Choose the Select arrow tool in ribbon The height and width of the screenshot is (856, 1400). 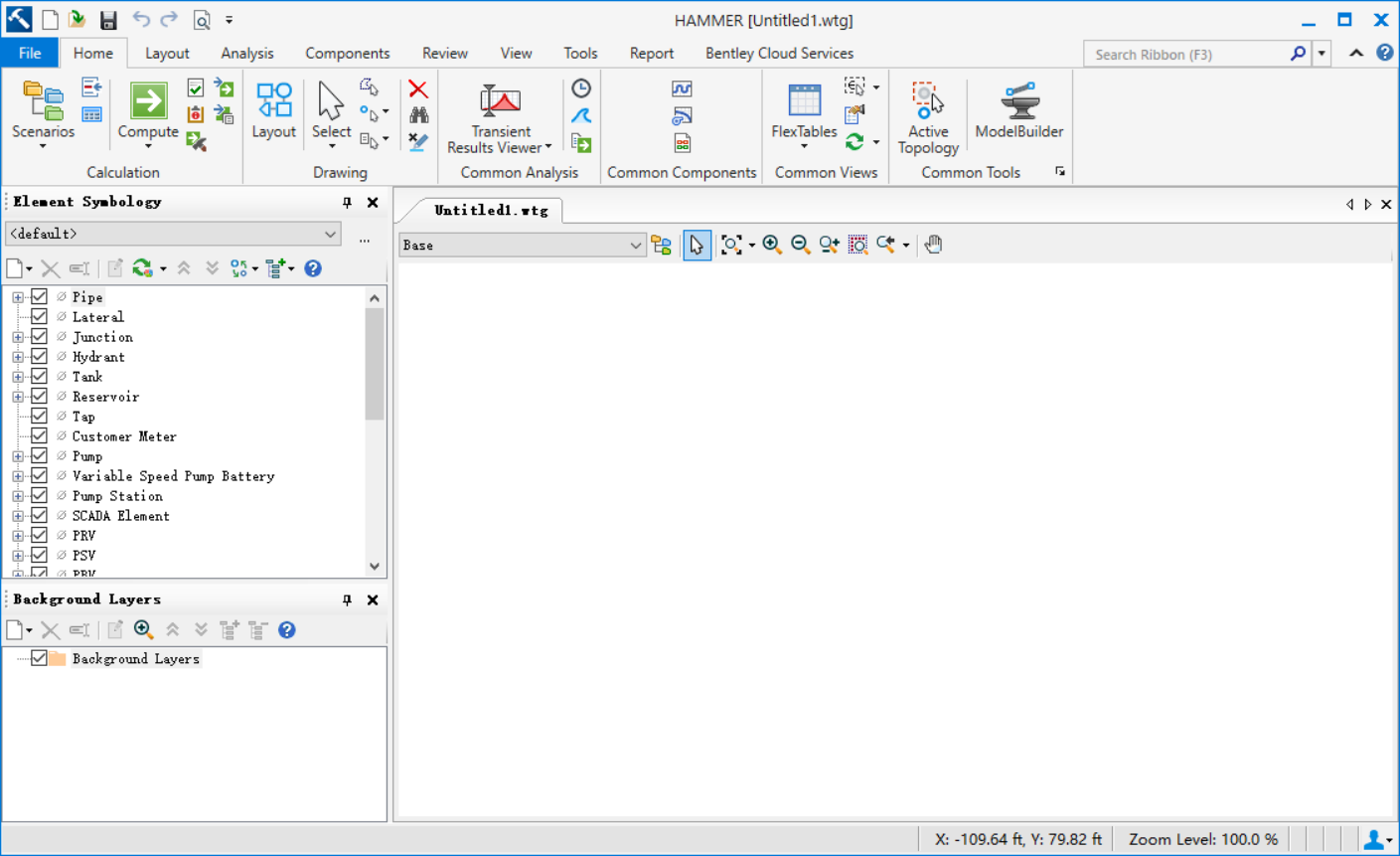(331, 113)
